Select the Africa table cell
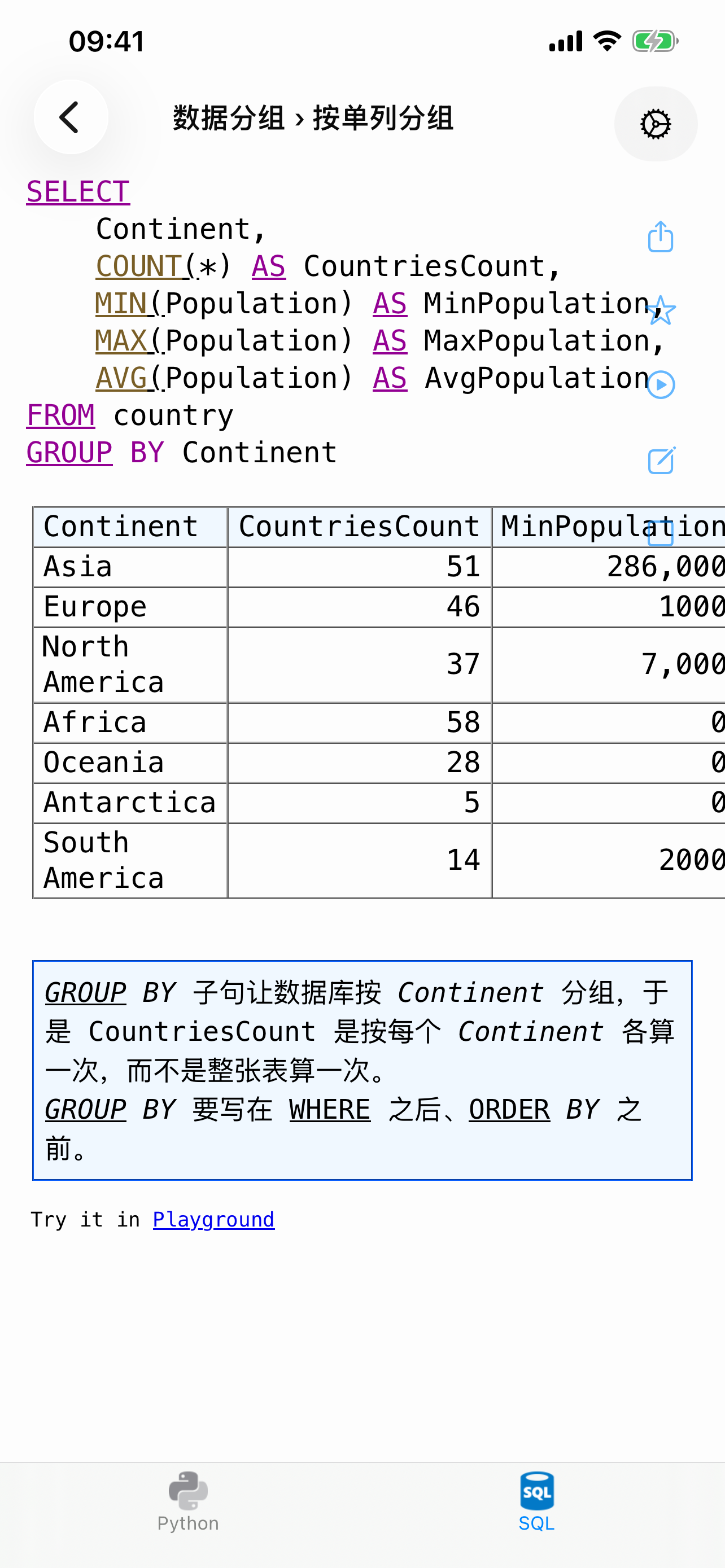Screen dimensions: 725x1568 (130, 722)
